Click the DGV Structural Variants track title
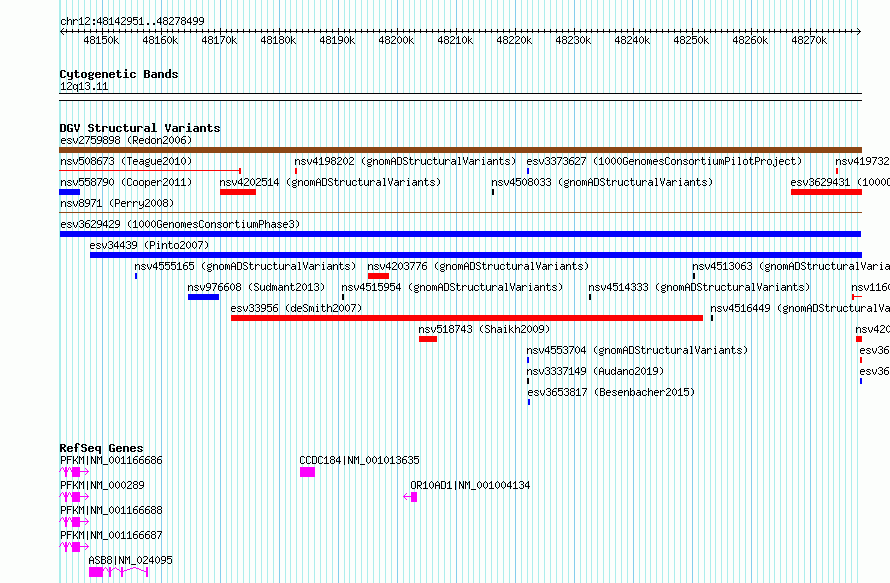The width and height of the screenshot is (890, 583). point(140,128)
